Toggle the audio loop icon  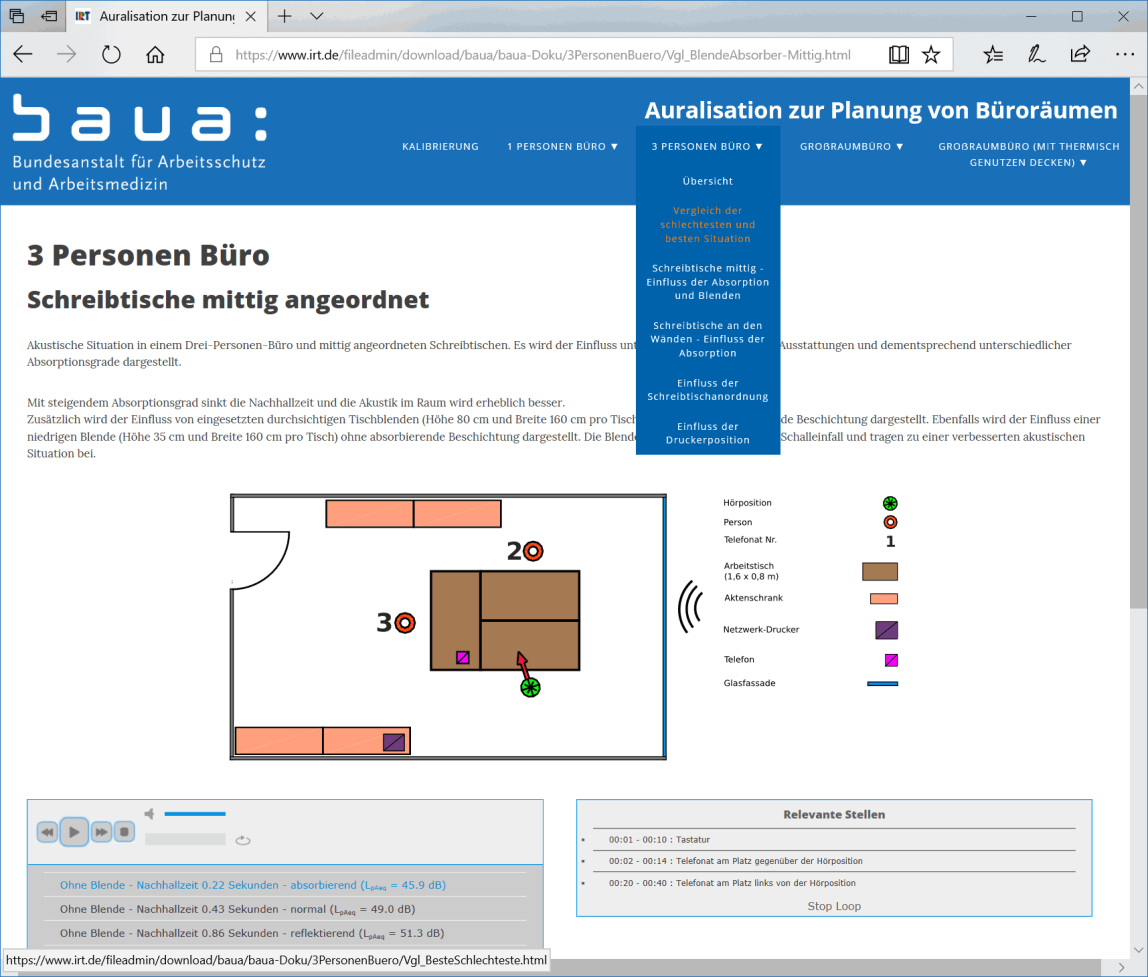pos(243,840)
